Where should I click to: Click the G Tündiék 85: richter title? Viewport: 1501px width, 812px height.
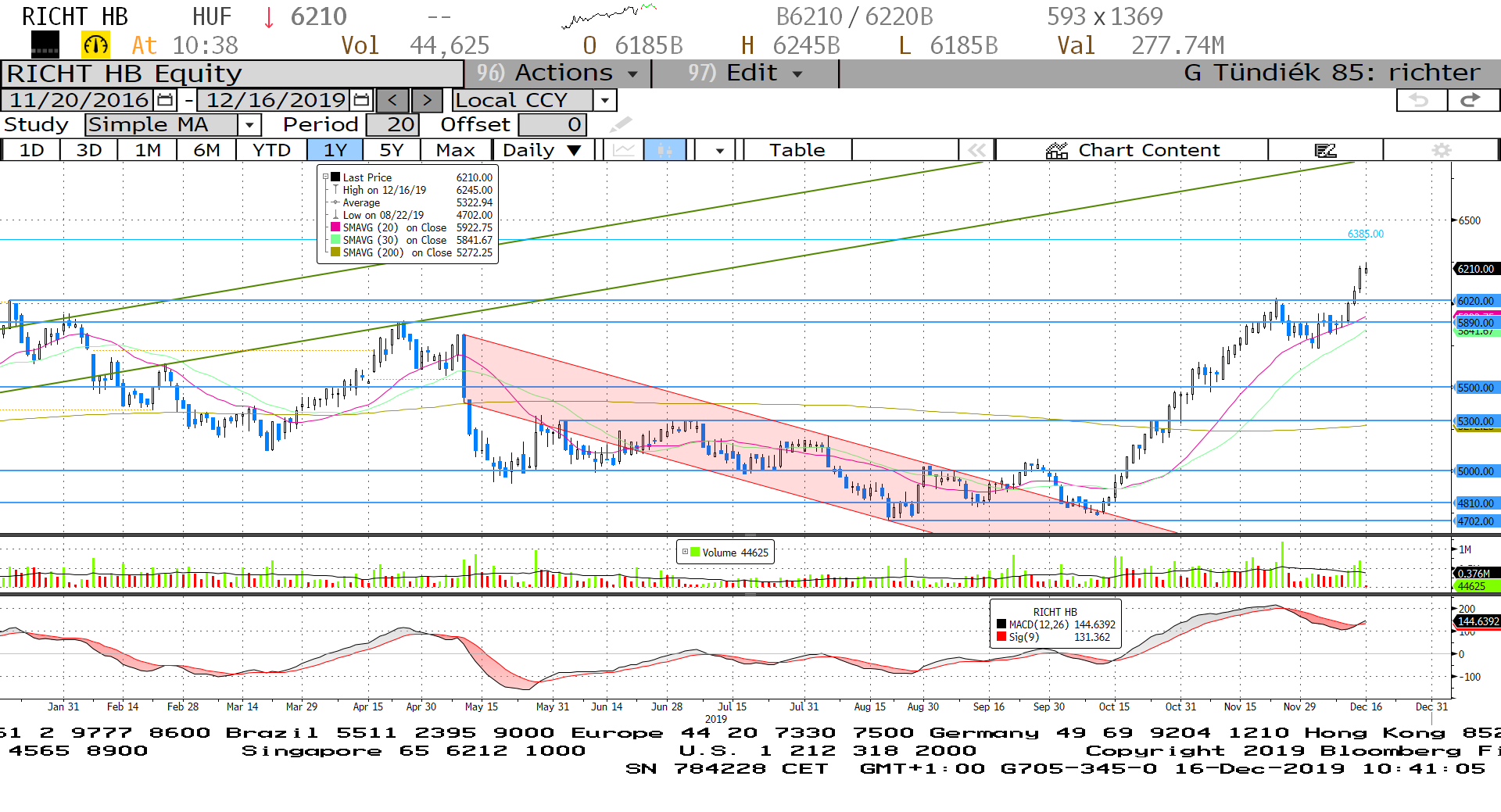click(1332, 73)
